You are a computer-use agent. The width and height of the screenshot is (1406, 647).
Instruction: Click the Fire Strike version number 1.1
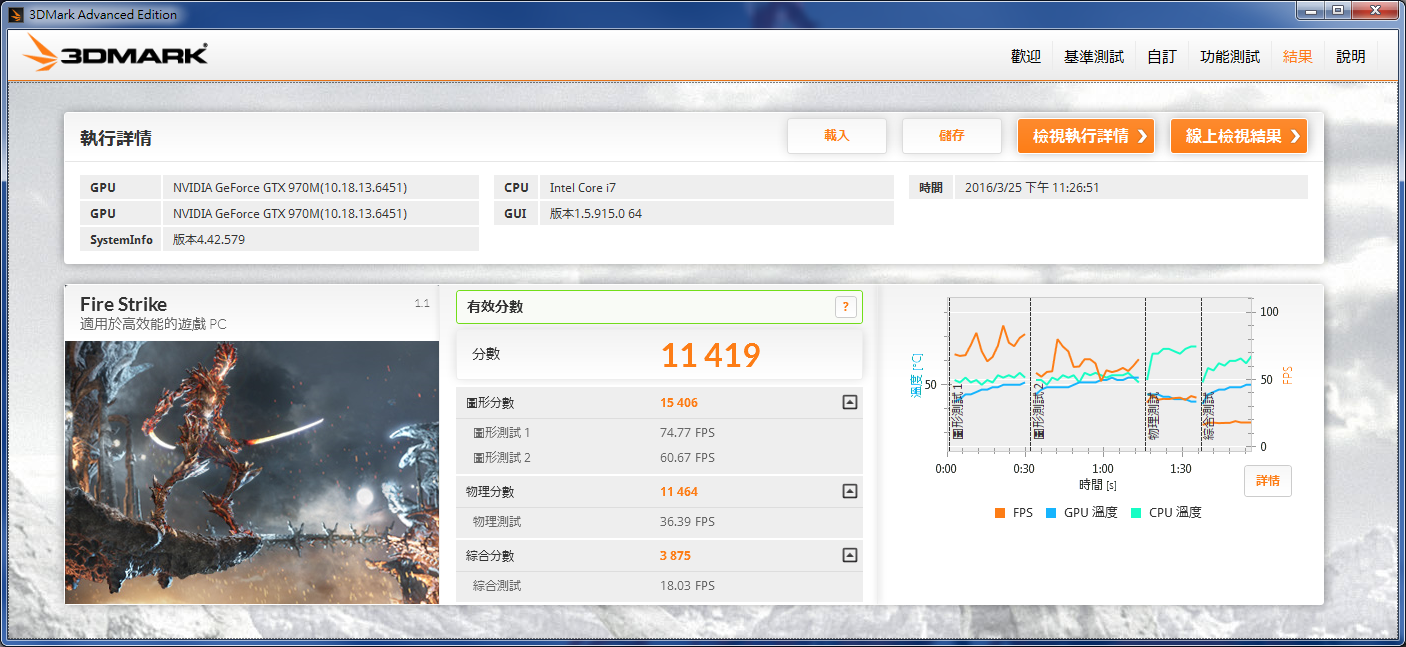422,302
